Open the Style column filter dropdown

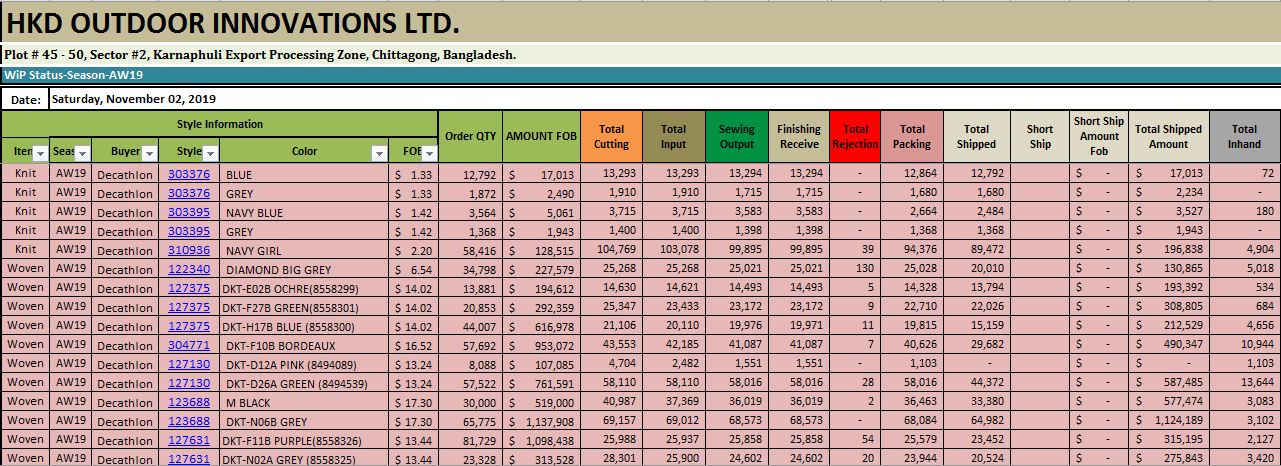(210, 153)
